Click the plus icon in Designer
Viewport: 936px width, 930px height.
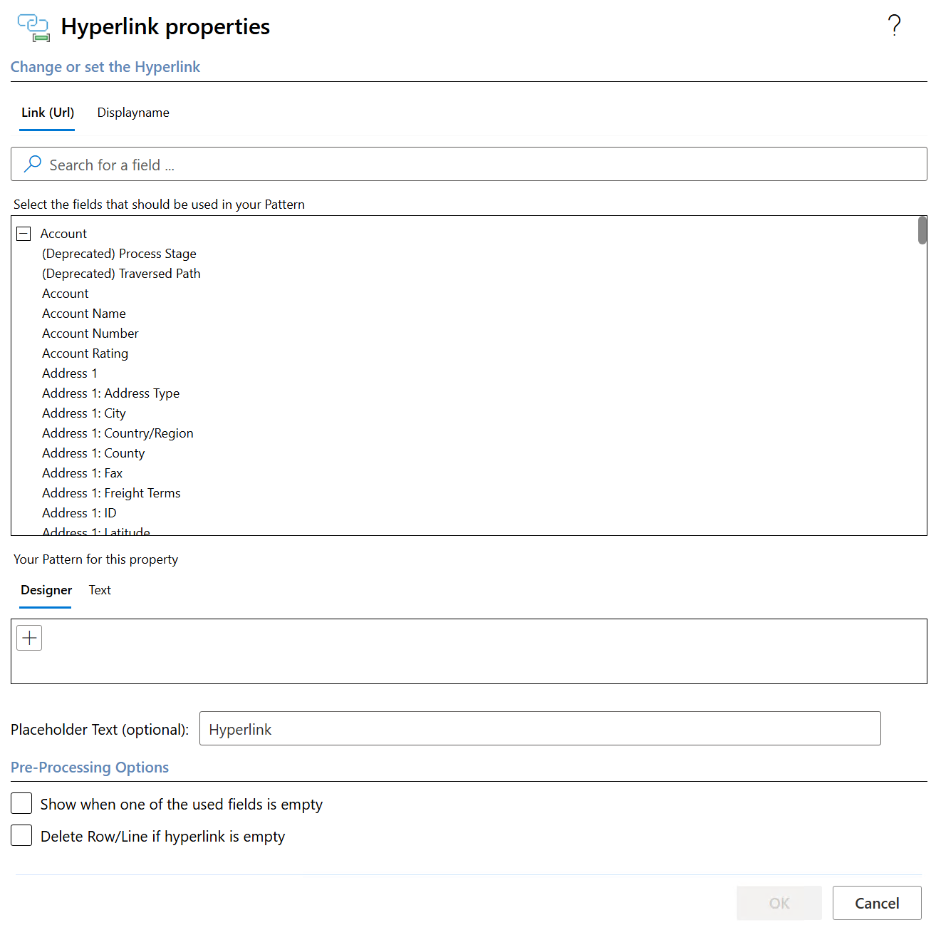[x=29, y=638]
